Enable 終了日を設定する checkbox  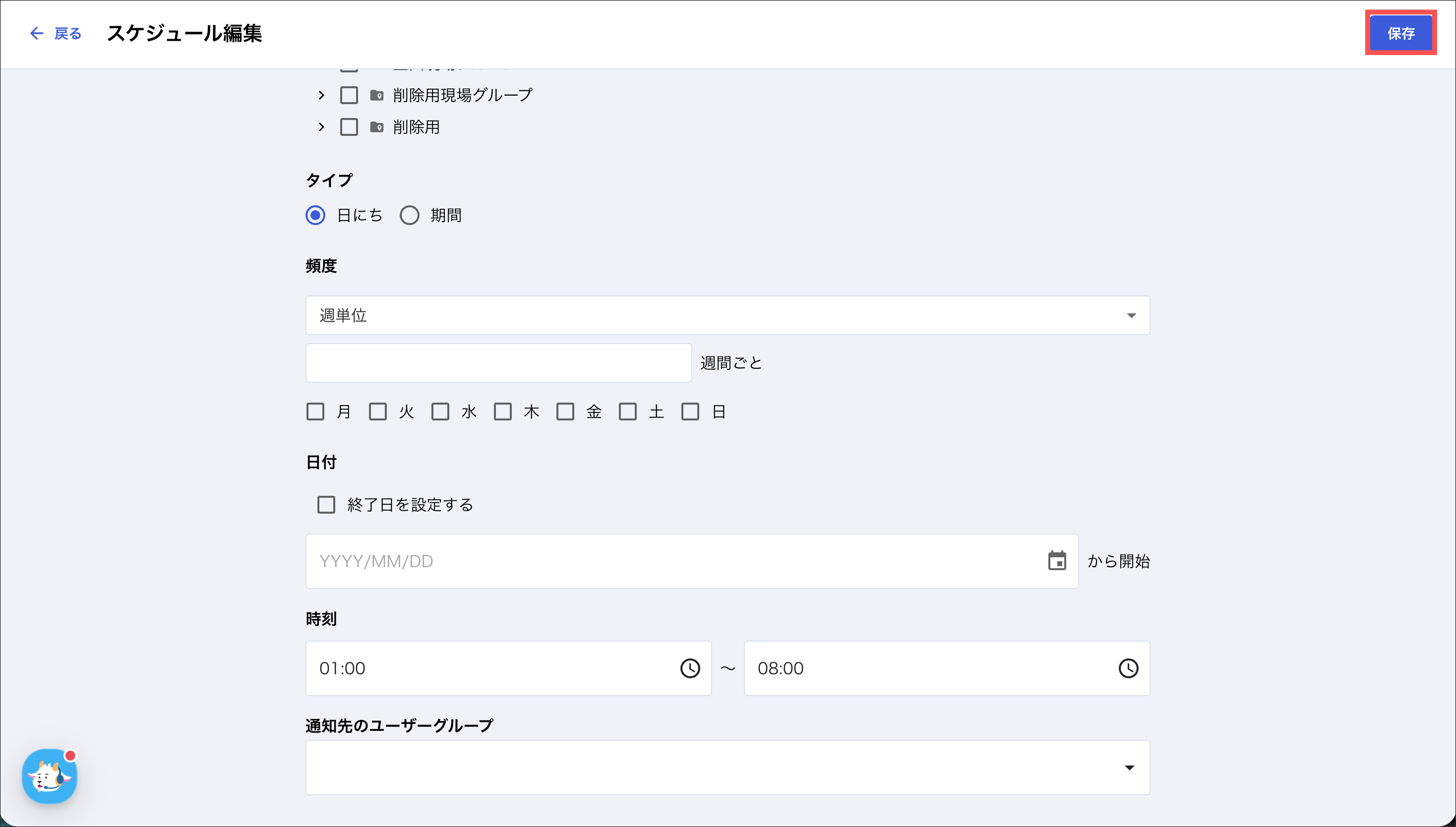(326, 505)
